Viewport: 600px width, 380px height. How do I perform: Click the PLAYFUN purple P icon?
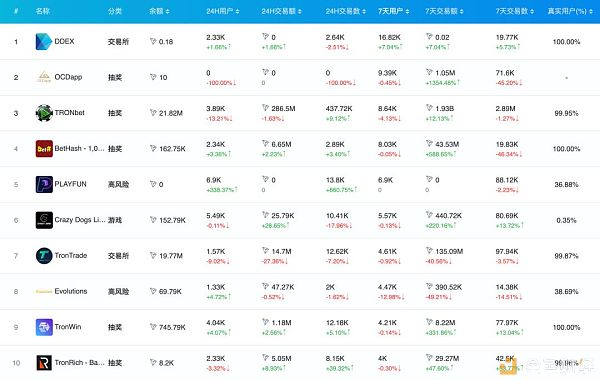[x=44, y=184]
